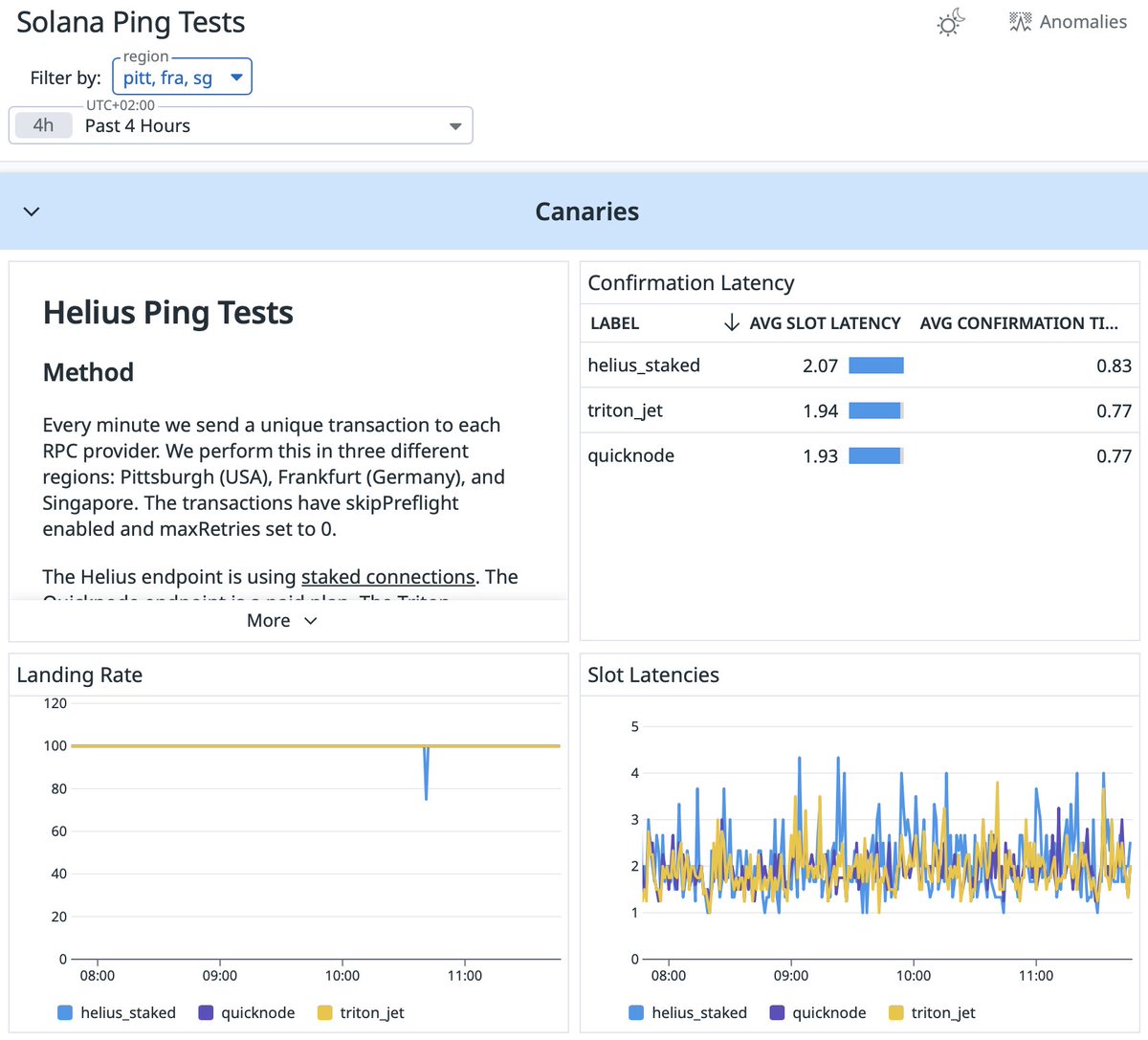Viewport: 1148px width, 1040px height.
Task: Open the region filter dropdown
Action: (182, 77)
